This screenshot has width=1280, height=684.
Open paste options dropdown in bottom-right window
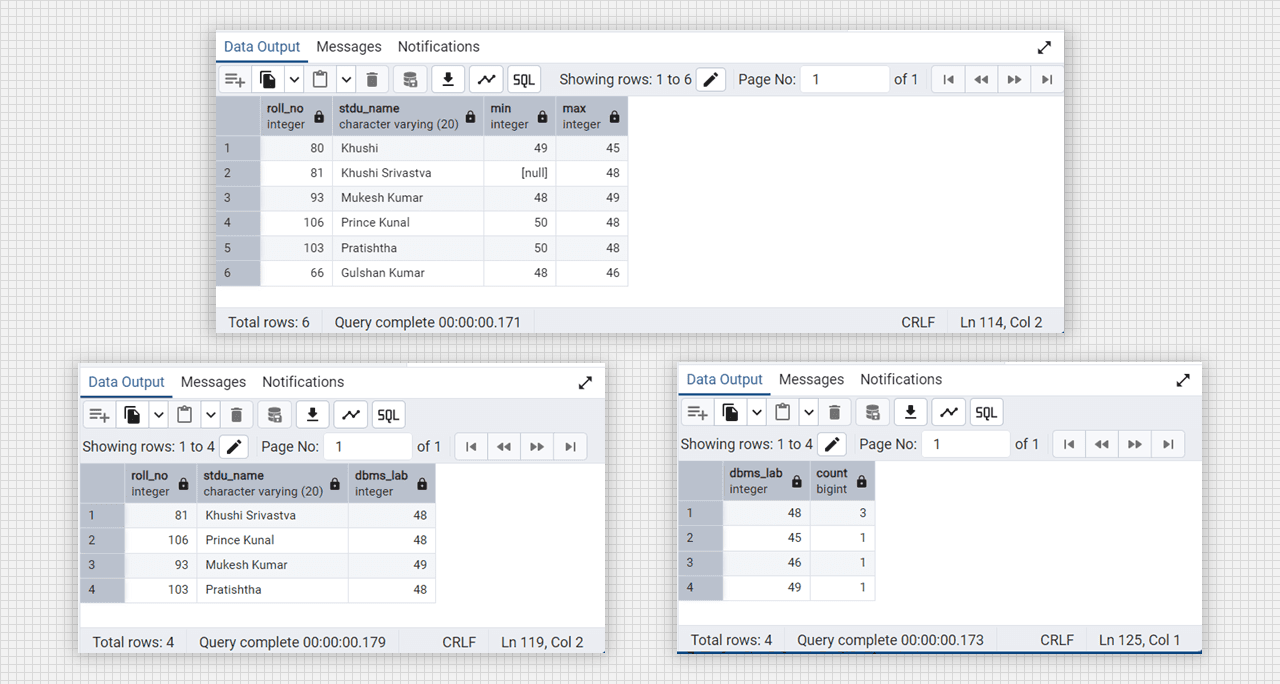click(x=809, y=412)
